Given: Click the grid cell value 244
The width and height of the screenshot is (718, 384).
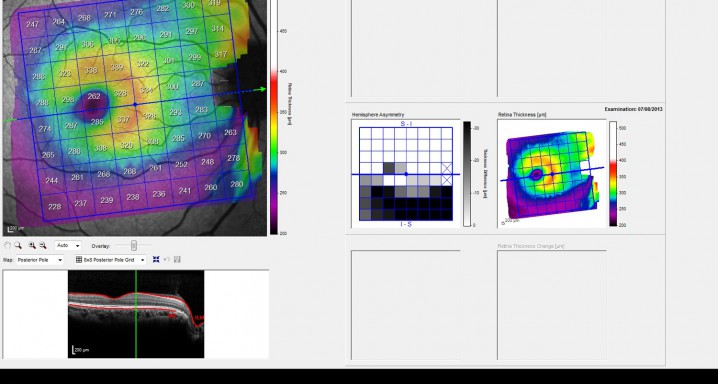Looking at the screenshot, I should point(52,181).
